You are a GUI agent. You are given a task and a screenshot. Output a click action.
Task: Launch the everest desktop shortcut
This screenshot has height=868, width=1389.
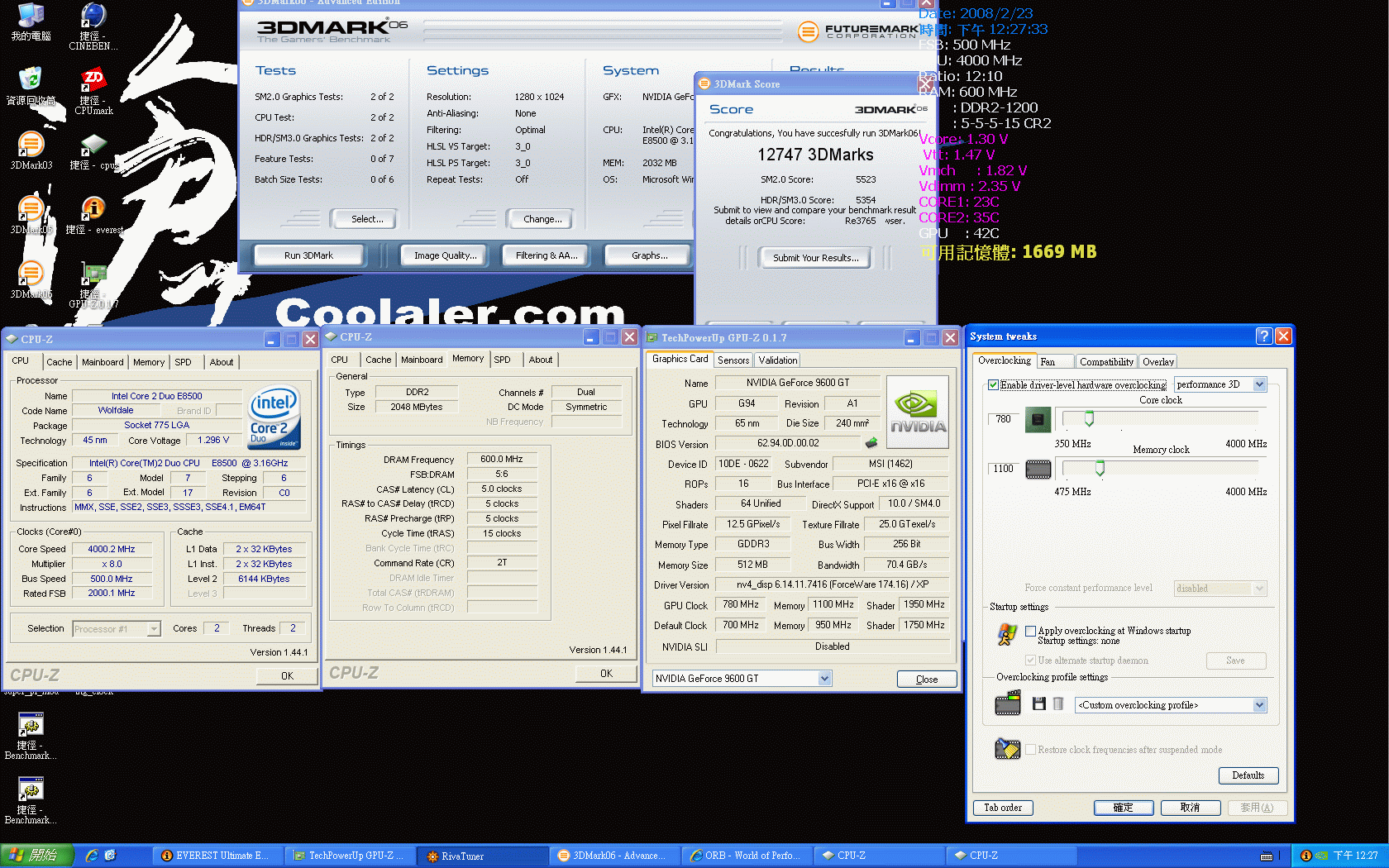click(93, 215)
